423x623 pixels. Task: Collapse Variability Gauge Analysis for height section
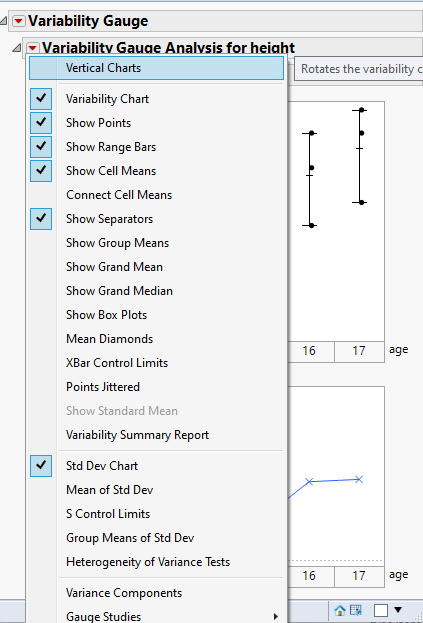[16, 48]
